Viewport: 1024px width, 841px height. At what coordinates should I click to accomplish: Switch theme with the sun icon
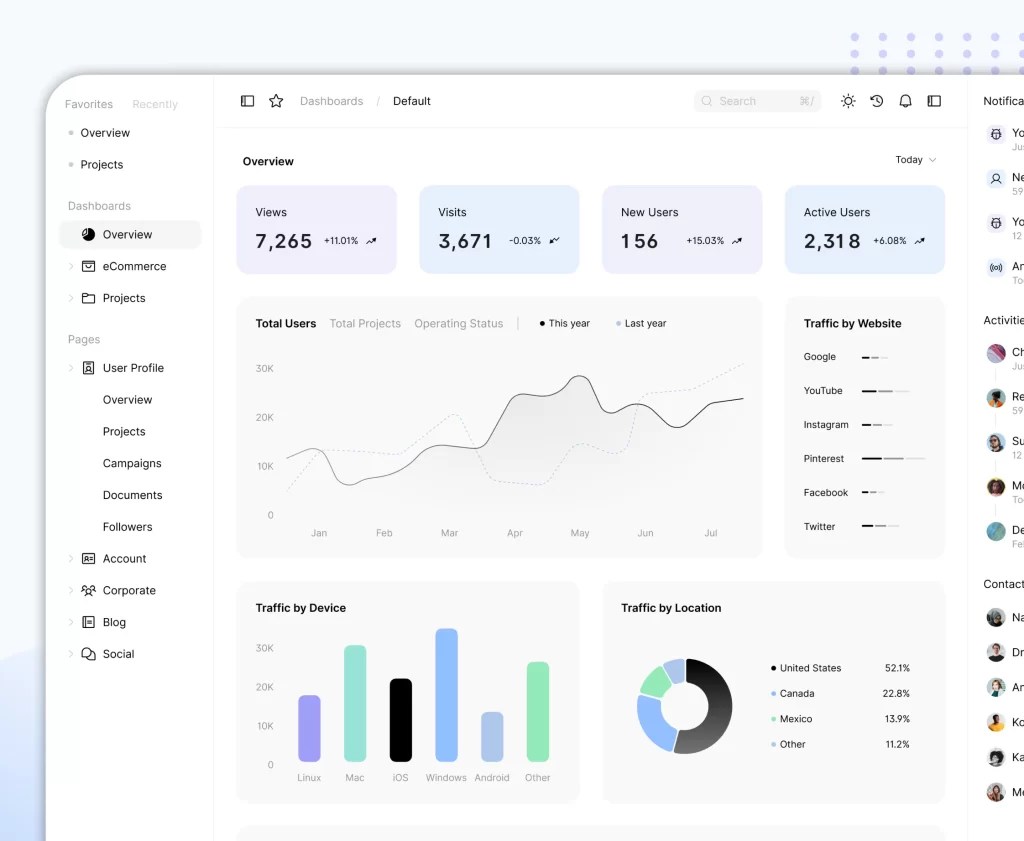pos(848,101)
